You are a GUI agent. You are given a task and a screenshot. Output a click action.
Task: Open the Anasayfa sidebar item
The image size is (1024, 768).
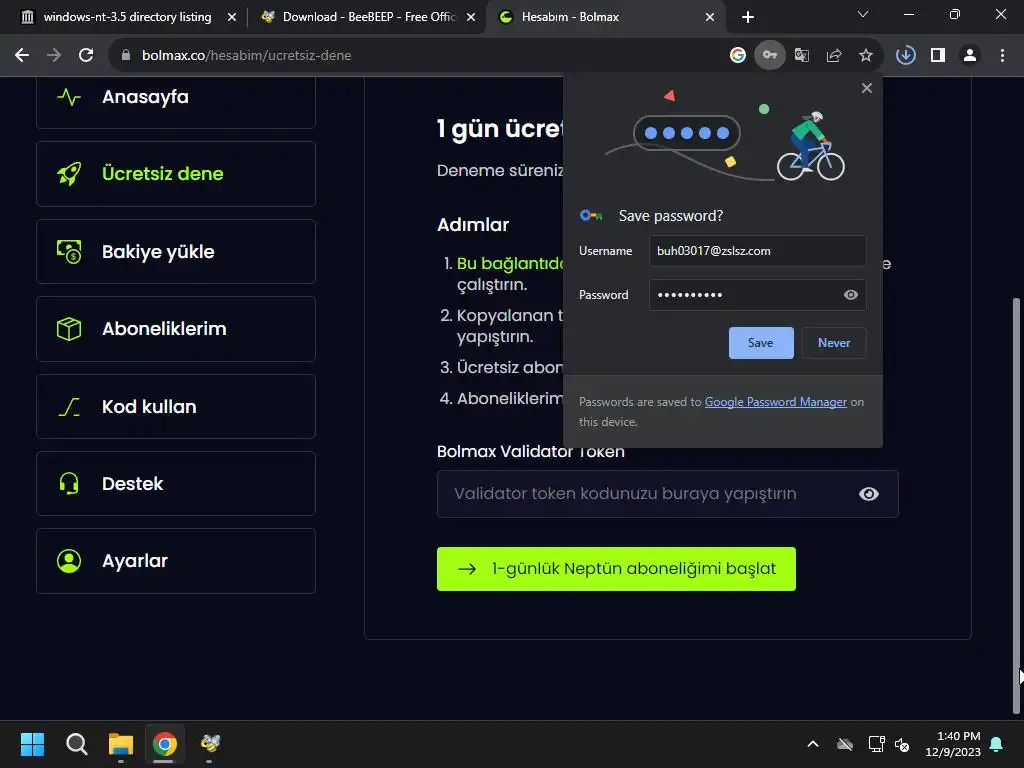tap(176, 98)
